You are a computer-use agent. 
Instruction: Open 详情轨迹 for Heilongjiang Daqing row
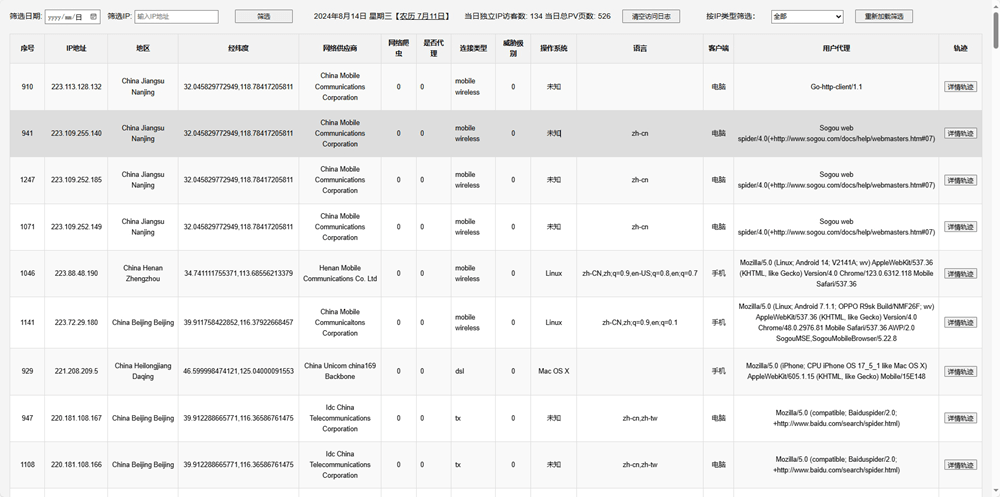click(x=960, y=371)
